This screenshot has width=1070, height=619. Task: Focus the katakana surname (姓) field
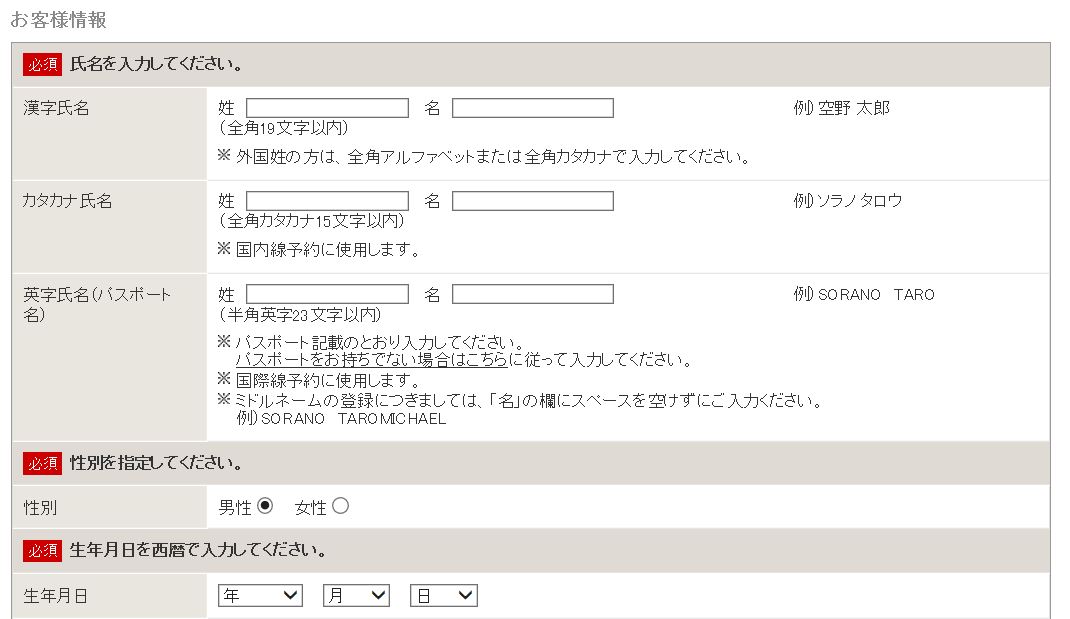(327, 201)
